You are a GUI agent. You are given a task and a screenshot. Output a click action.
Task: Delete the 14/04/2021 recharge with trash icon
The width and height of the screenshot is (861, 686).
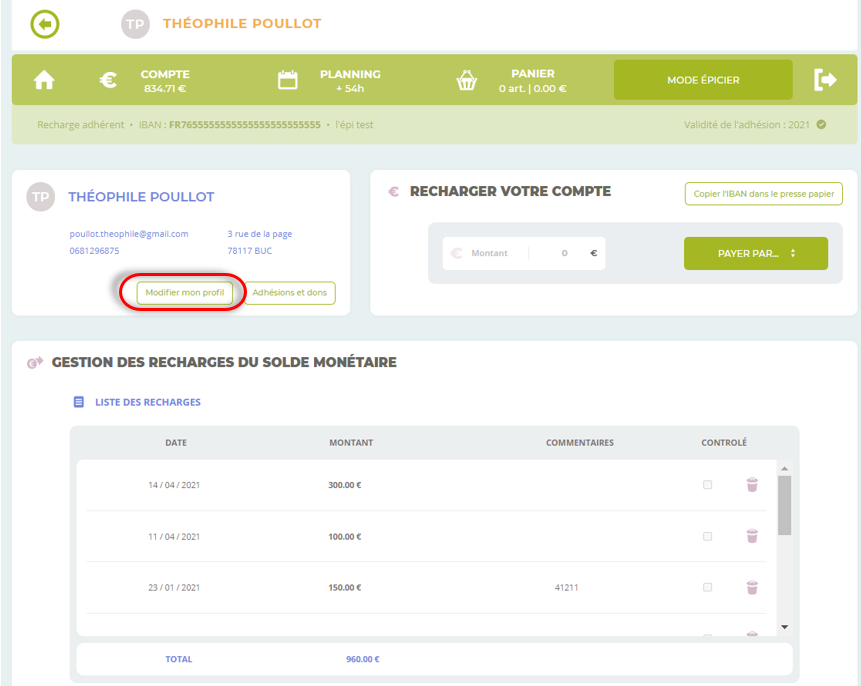click(752, 485)
